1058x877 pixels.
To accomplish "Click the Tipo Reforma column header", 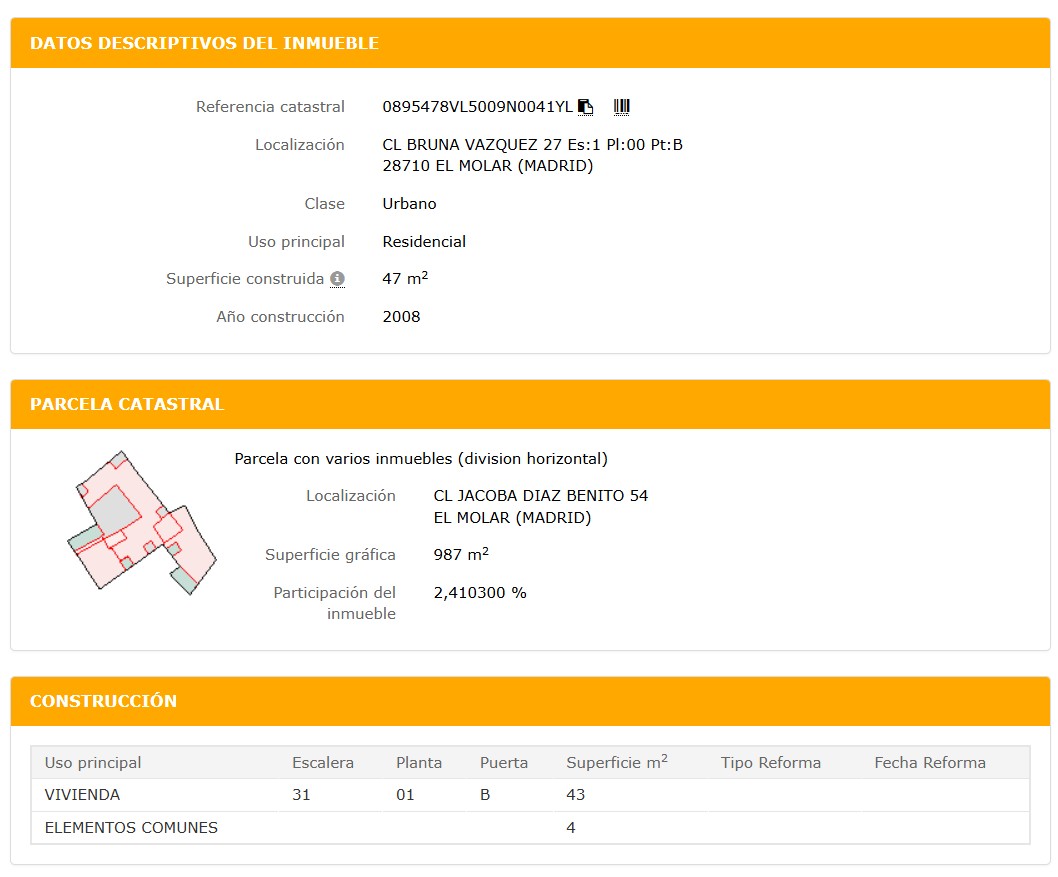I will (x=770, y=763).
